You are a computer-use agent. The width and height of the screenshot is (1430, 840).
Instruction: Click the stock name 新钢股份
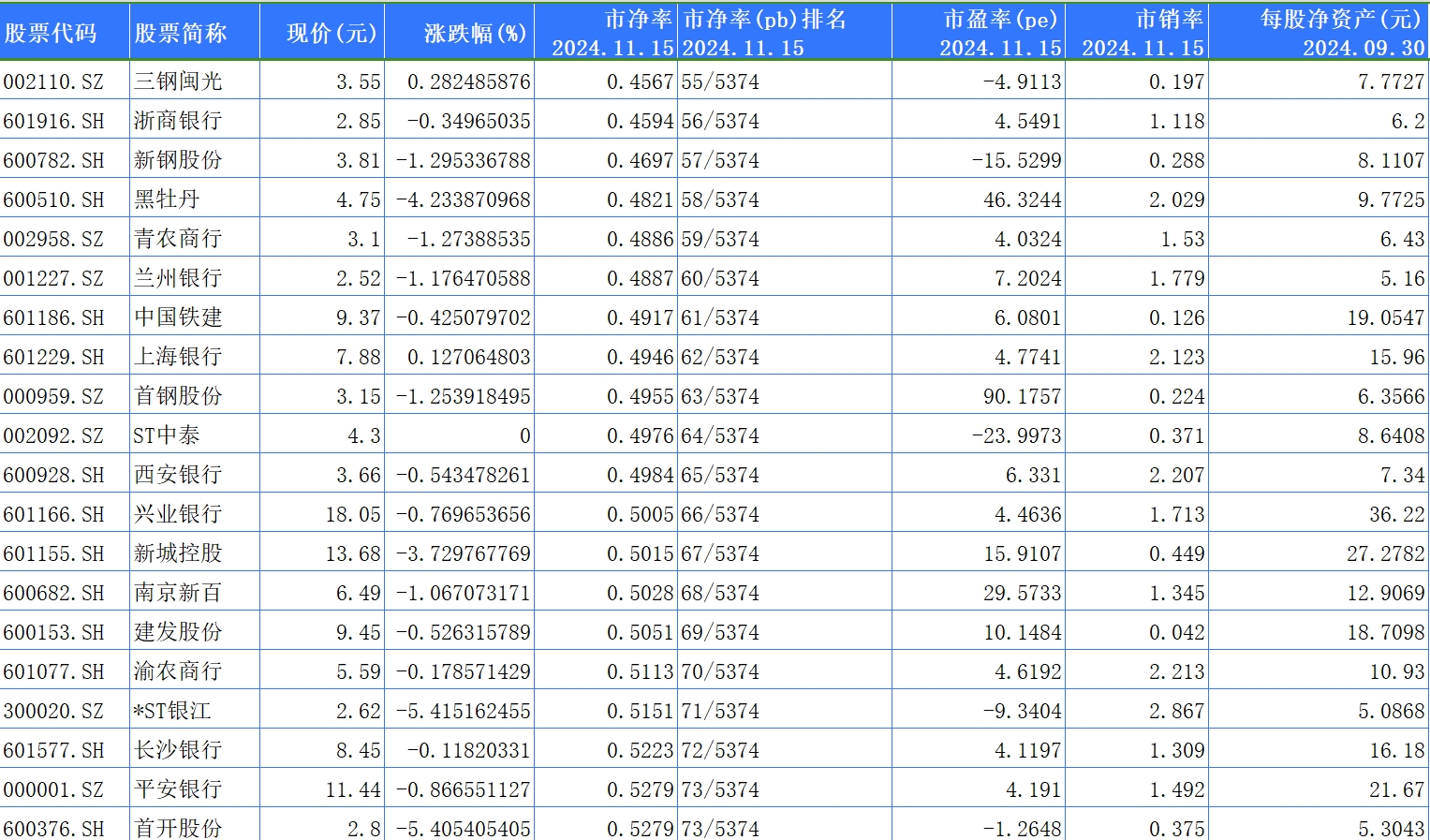click(178, 161)
